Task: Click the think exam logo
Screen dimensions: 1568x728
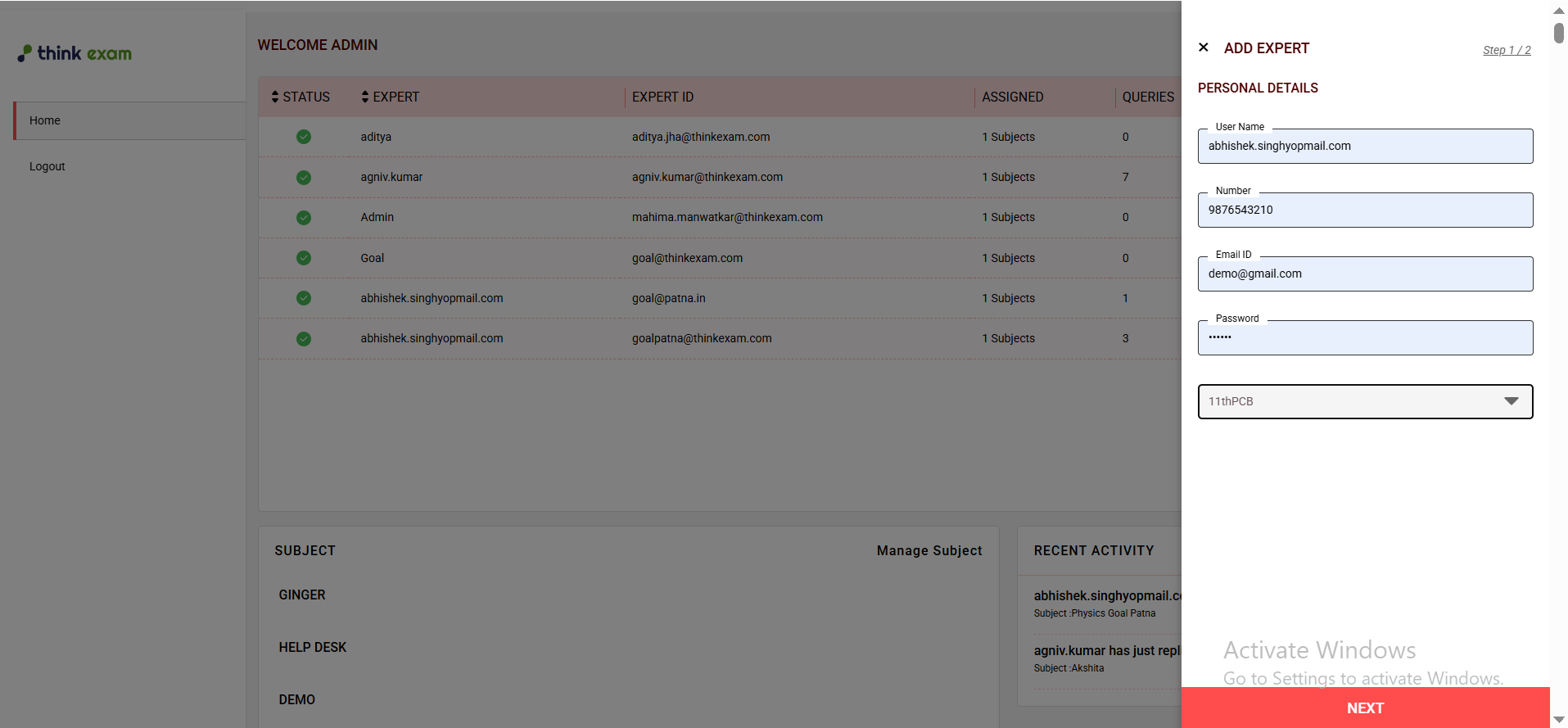Action: (75, 54)
